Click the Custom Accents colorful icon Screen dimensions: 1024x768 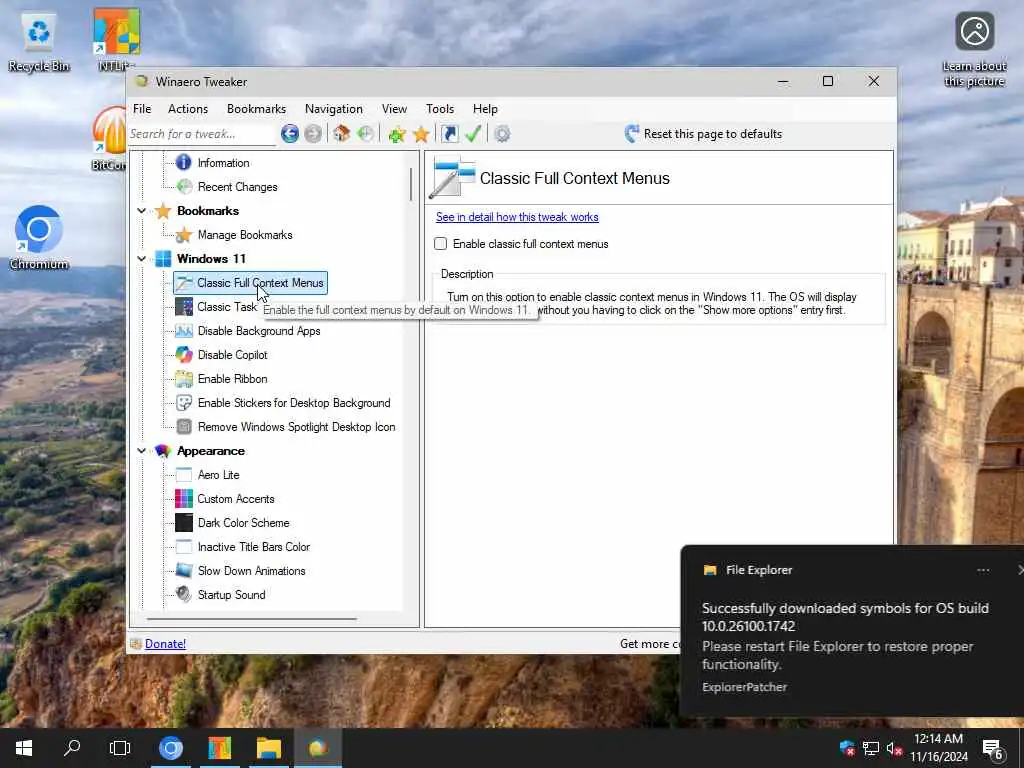184,499
